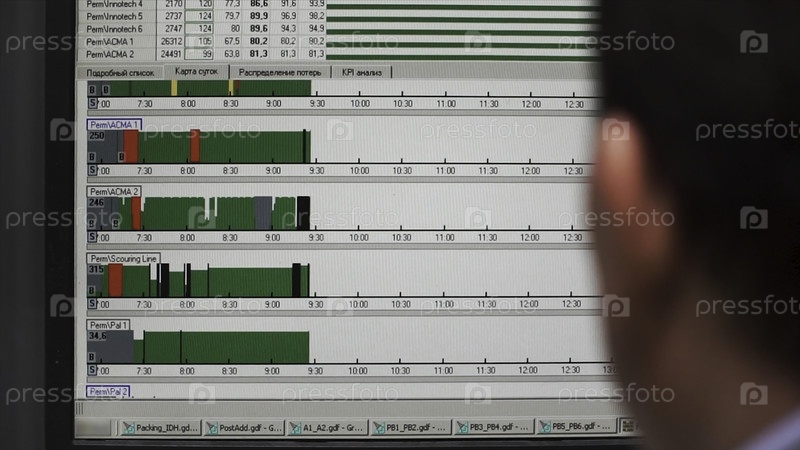
Task: Click the S icon on Perm\Pal 1 timeline
Action: click(x=93, y=370)
